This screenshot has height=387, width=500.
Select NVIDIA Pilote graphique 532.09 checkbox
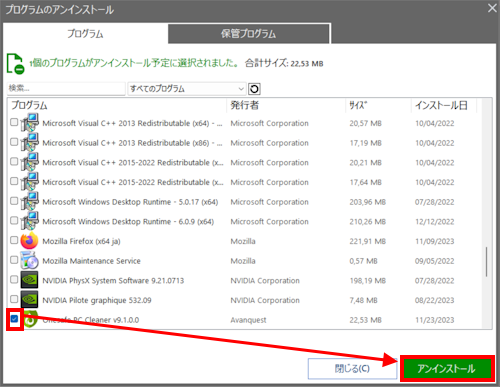pyautogui.click(x=14, y=299)
